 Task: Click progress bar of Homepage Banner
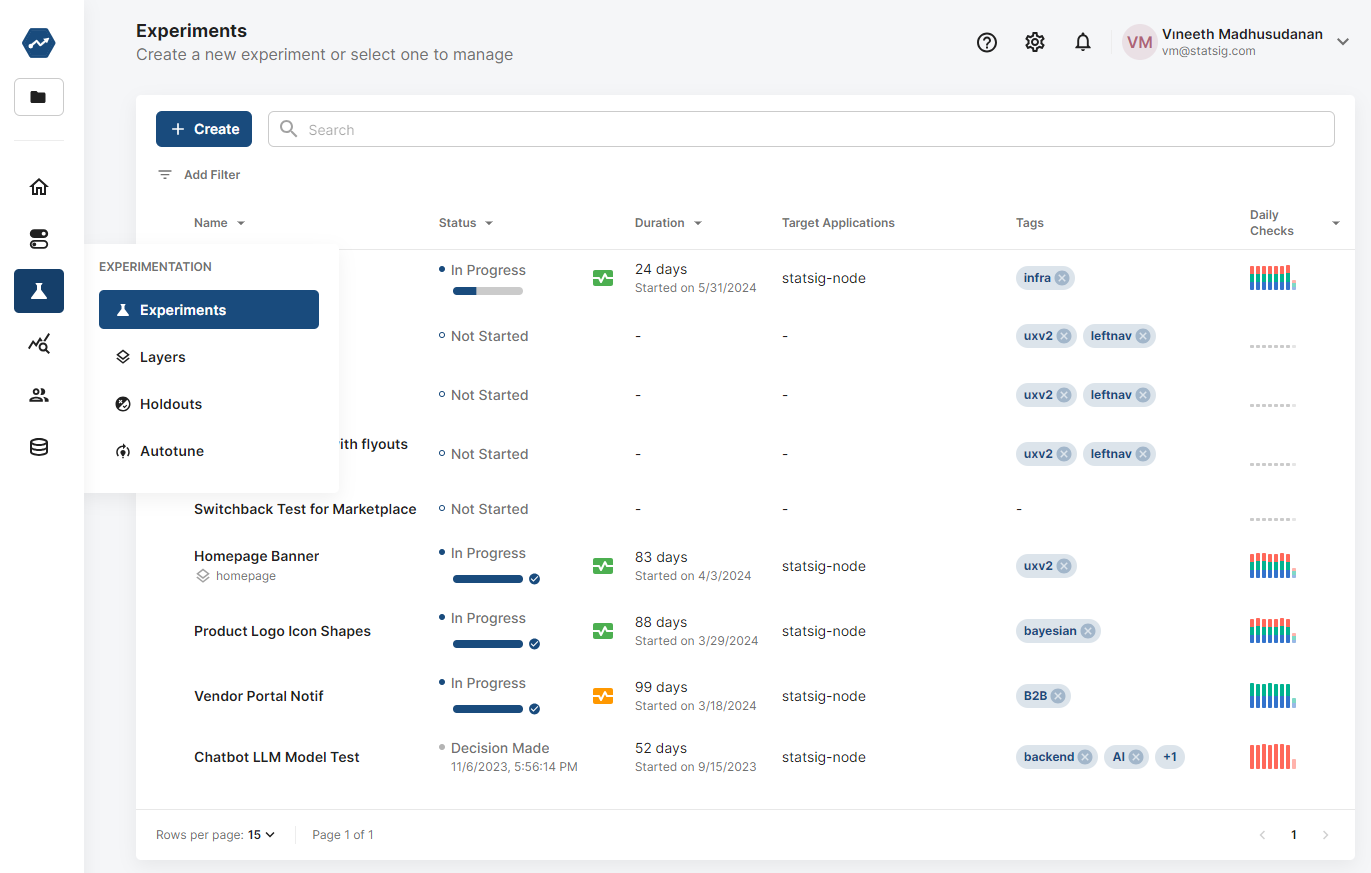(488, 579)
